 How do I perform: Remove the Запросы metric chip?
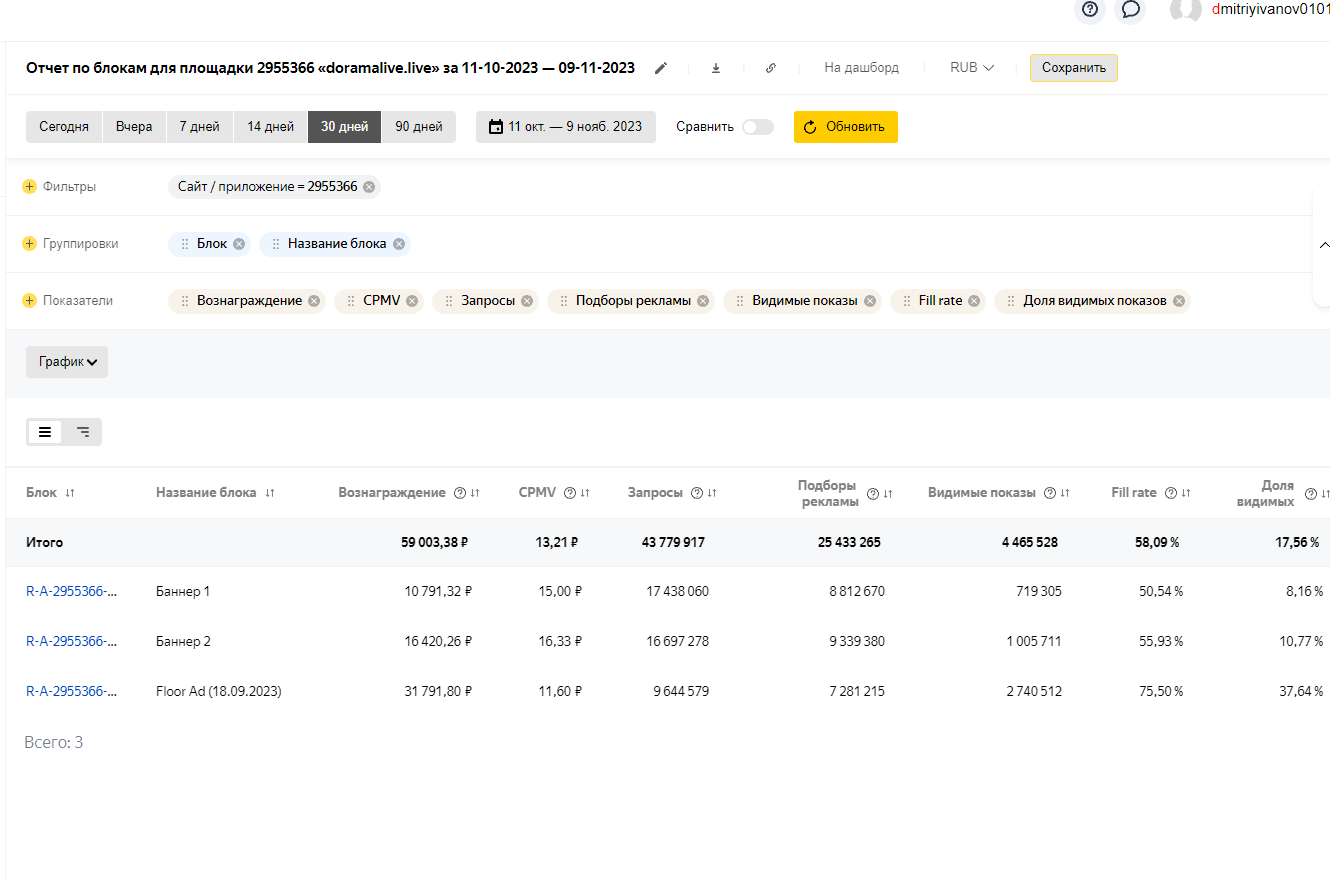click(x=526, y=301)
